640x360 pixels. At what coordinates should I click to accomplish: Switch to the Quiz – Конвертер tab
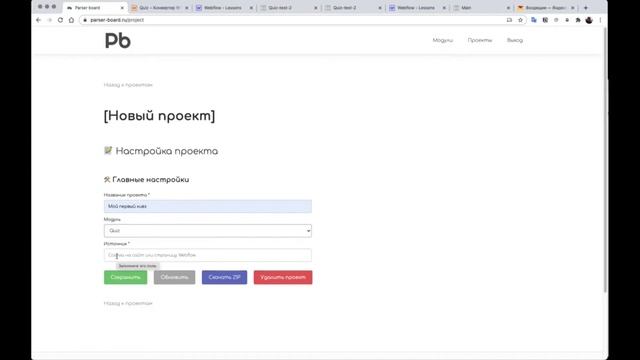[160, 8]
